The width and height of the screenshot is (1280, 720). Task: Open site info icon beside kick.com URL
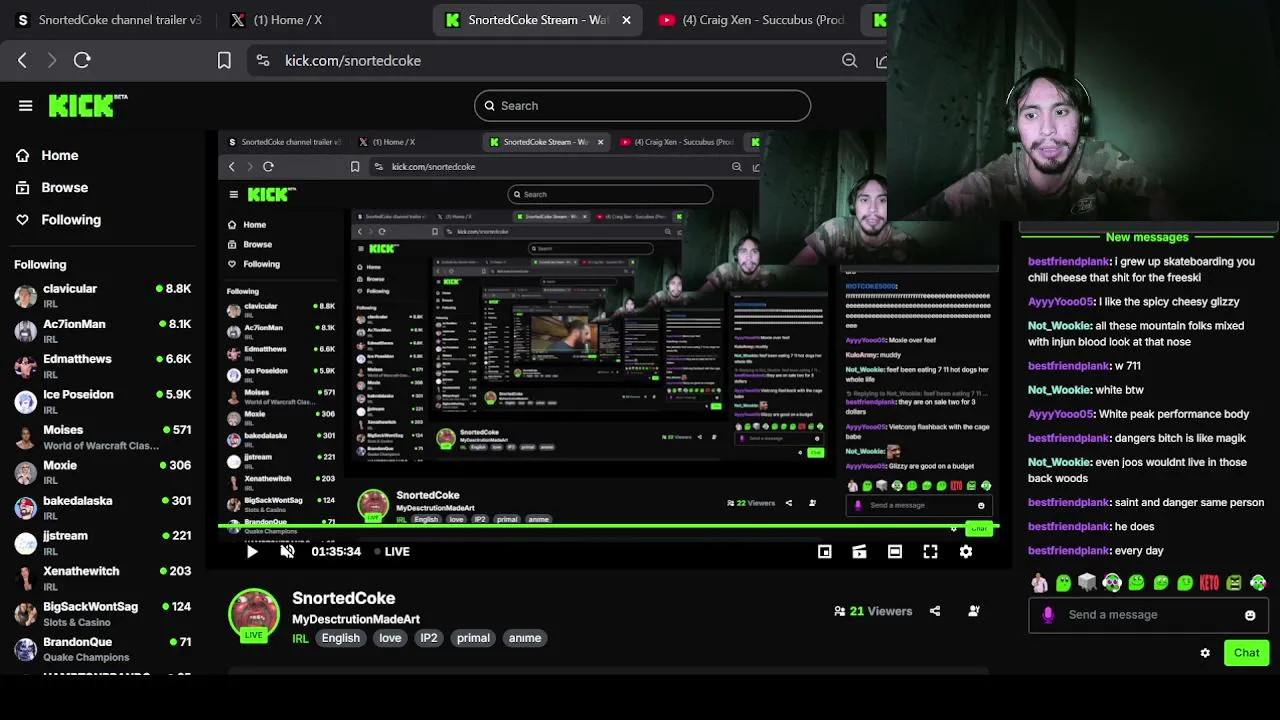coord(262,60)
